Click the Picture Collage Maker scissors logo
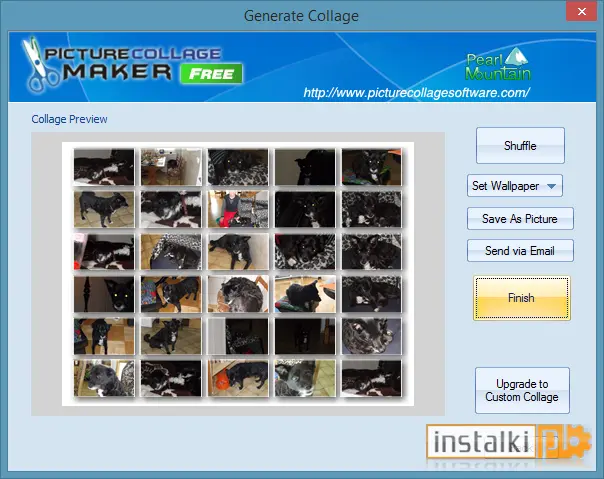Screen dimensions: 604x479 click(40, 65)
